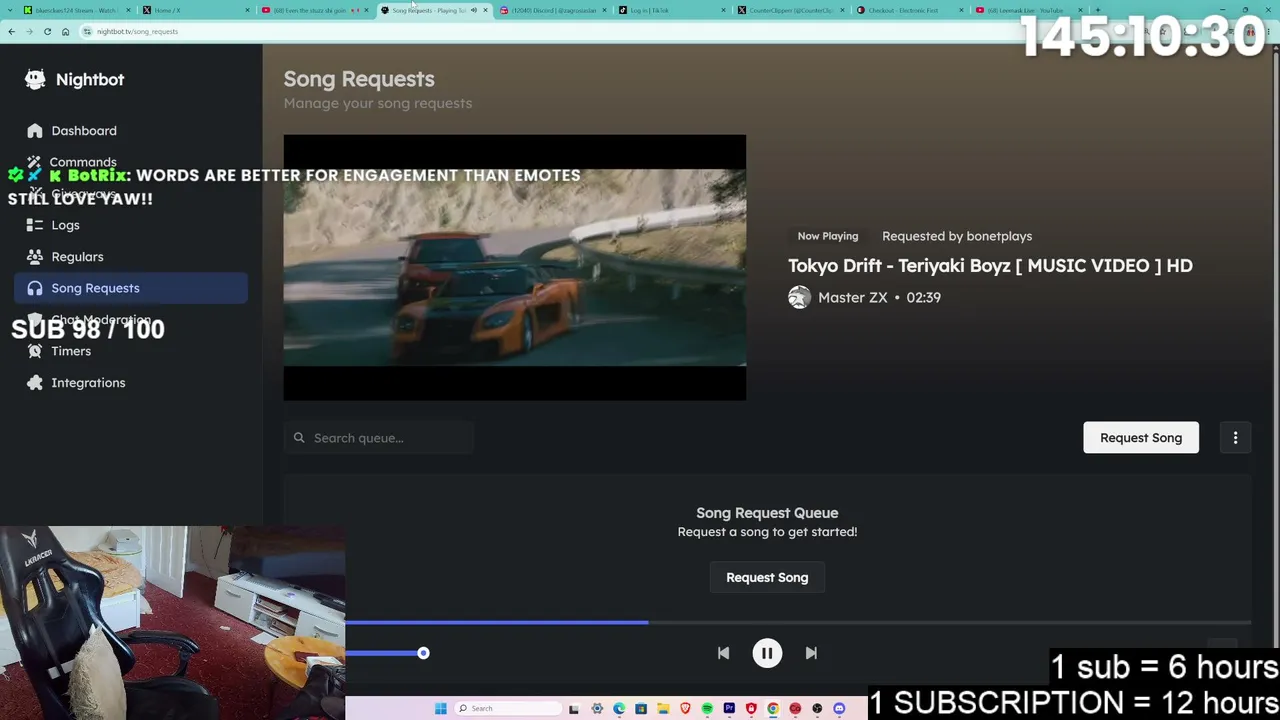Switch to Google Chrome in taskbar

pyautogui.click(x=773, y=709)
